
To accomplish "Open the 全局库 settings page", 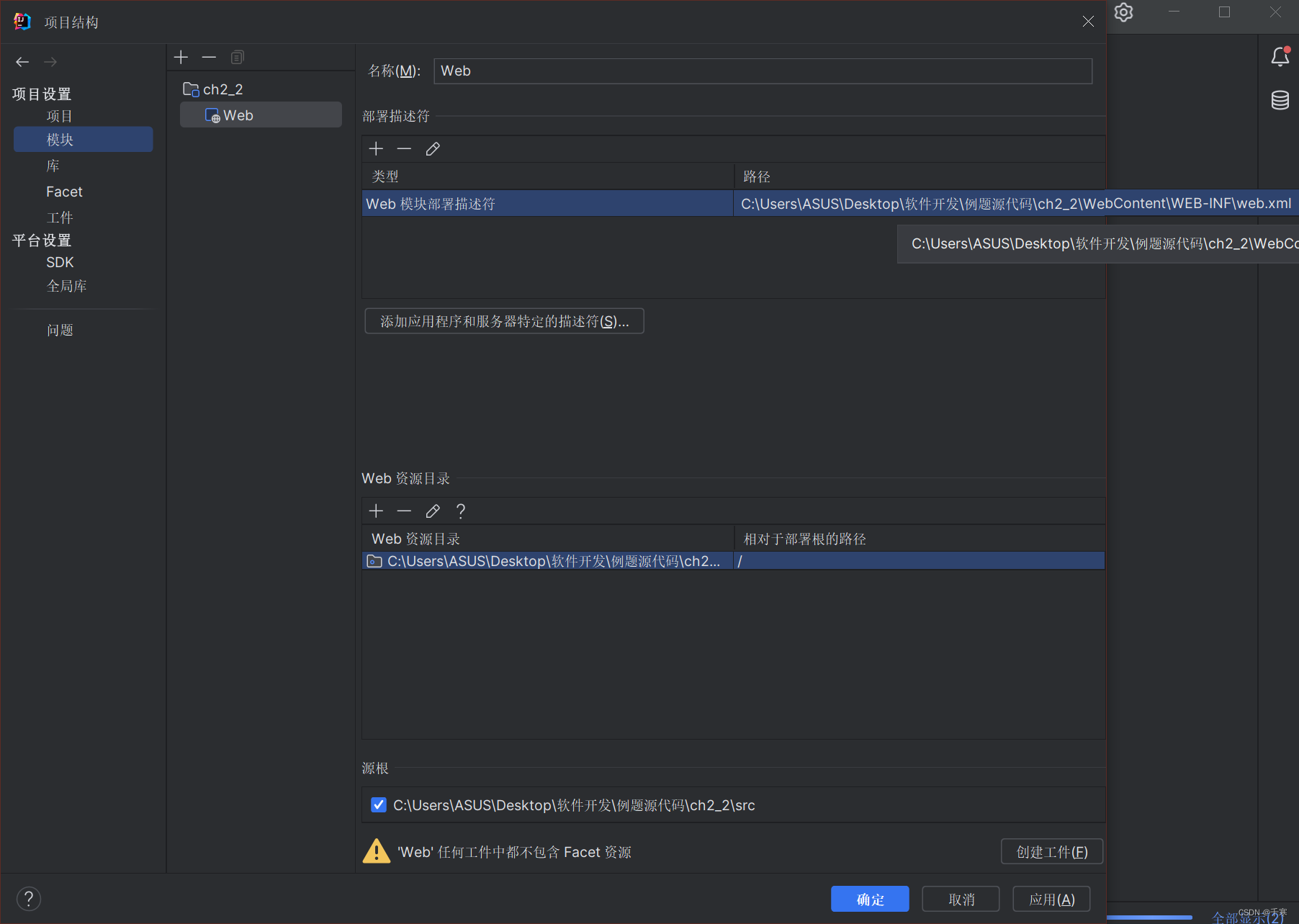I will (66, 286).
